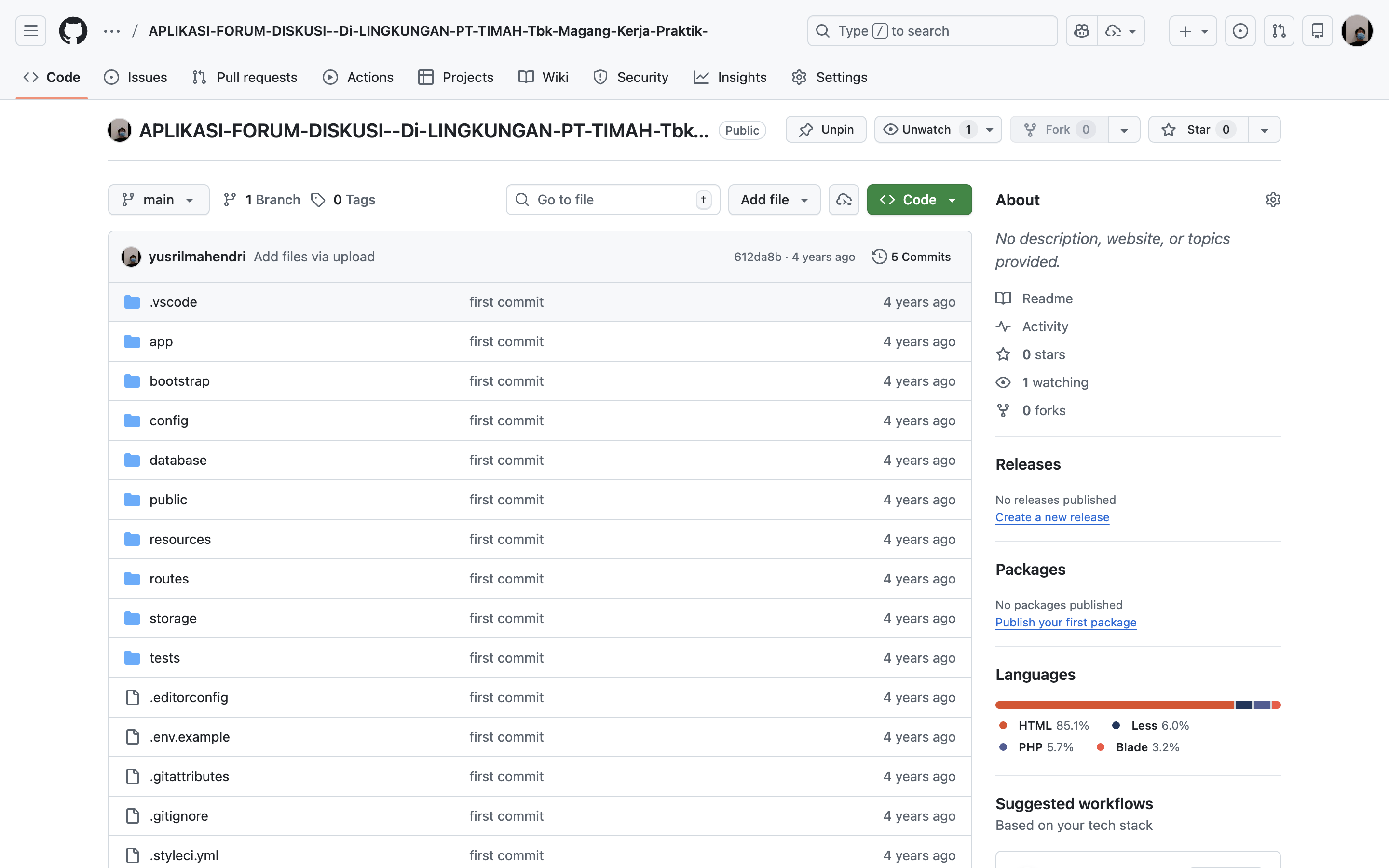The height and width of the screenshot is (868, 1389).
Task: Open the green Code dropdown
Action: point(919,200)
